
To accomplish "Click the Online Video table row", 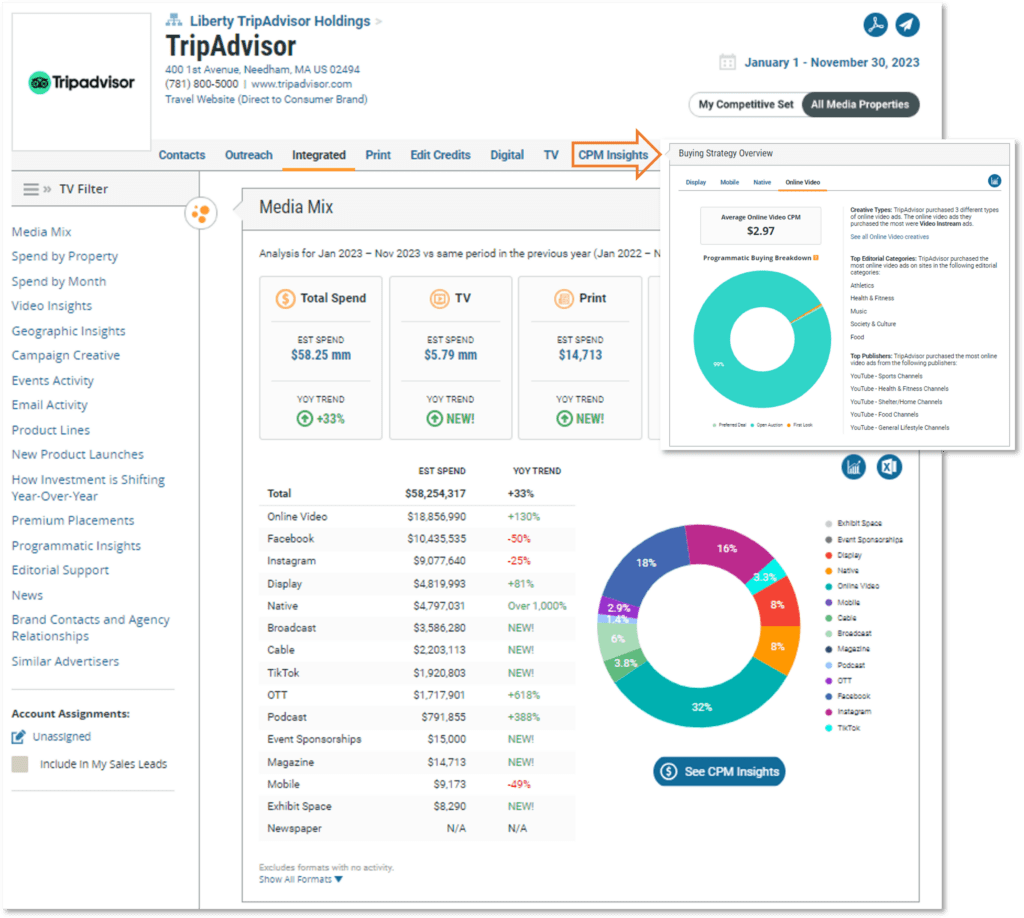I will [417, 516].
